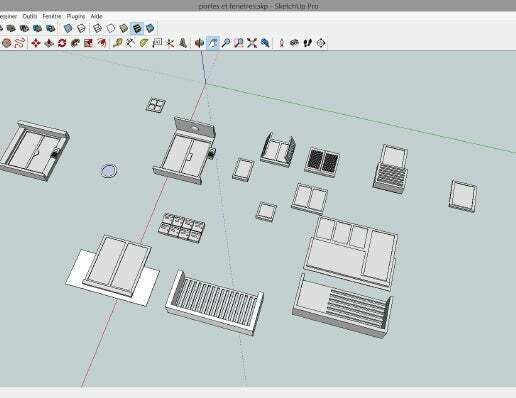Click the eight-pane window grid model
The width and height of the screenshot is (516, 398).
(182, 228)
